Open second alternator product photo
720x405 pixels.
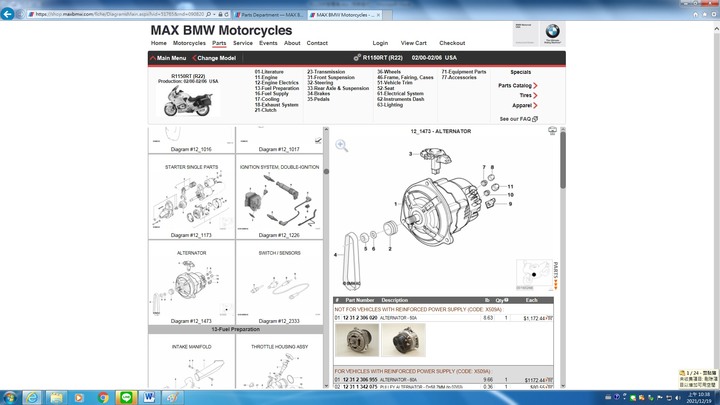coord(404,340)
